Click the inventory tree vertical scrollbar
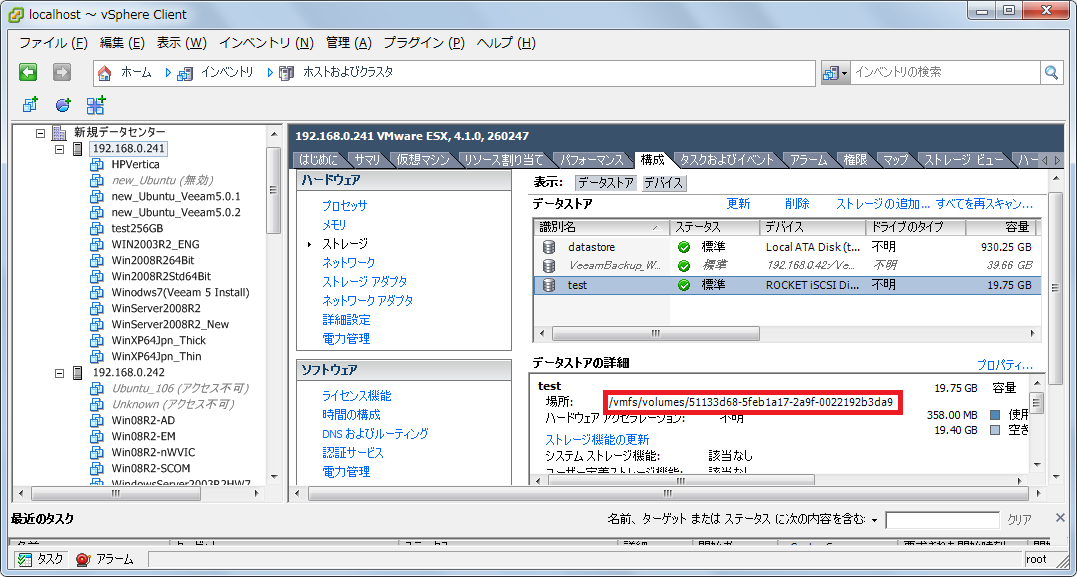Image resolution: width=1077 pixels, height=577 pixels. coord(273,190)
